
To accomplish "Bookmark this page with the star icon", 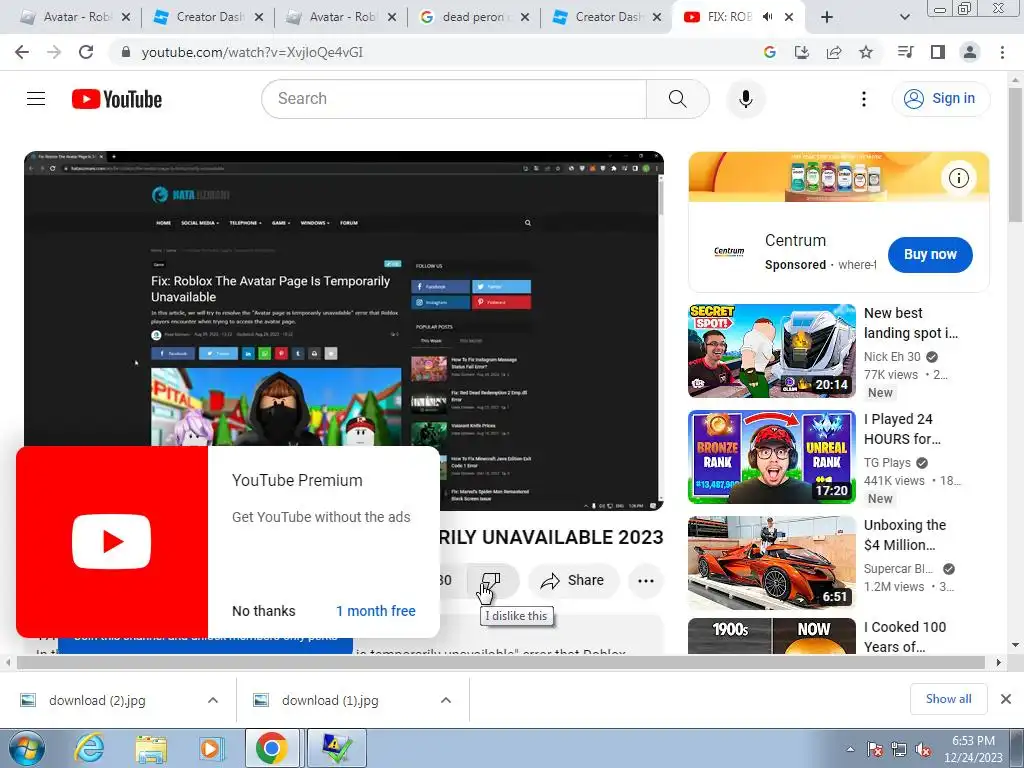I will pyautogui.click(x=866, y=52).
